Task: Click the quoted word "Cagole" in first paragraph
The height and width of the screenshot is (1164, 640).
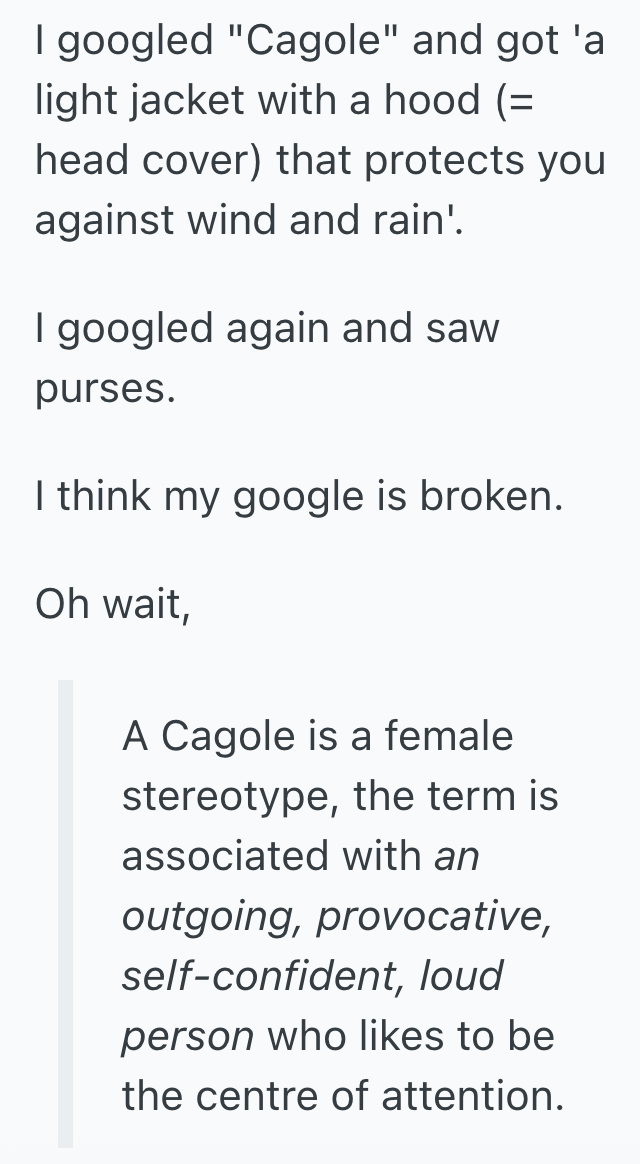Action: [318, 42]
